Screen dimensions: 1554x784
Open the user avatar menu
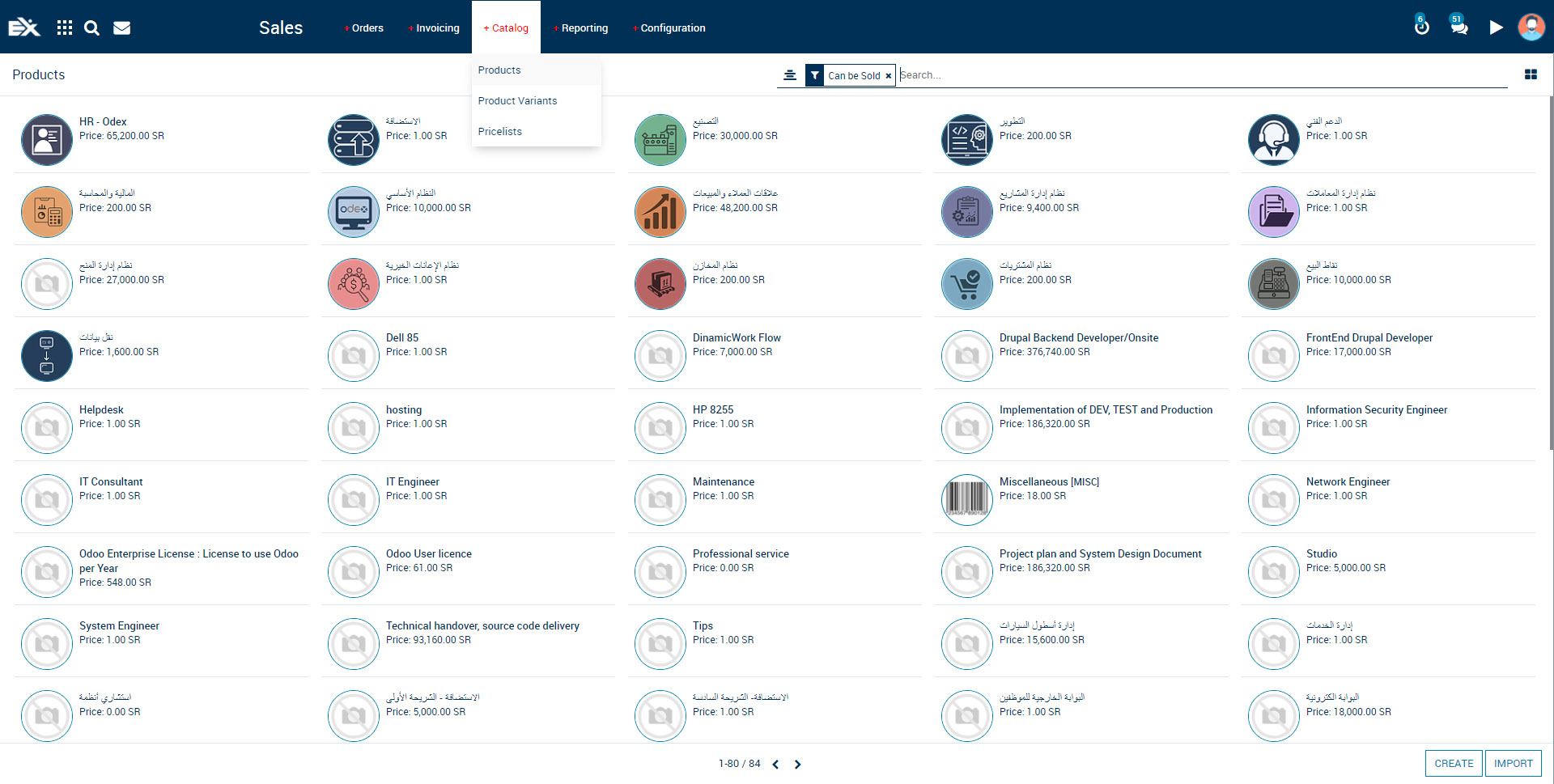(x=1531, y=27)
